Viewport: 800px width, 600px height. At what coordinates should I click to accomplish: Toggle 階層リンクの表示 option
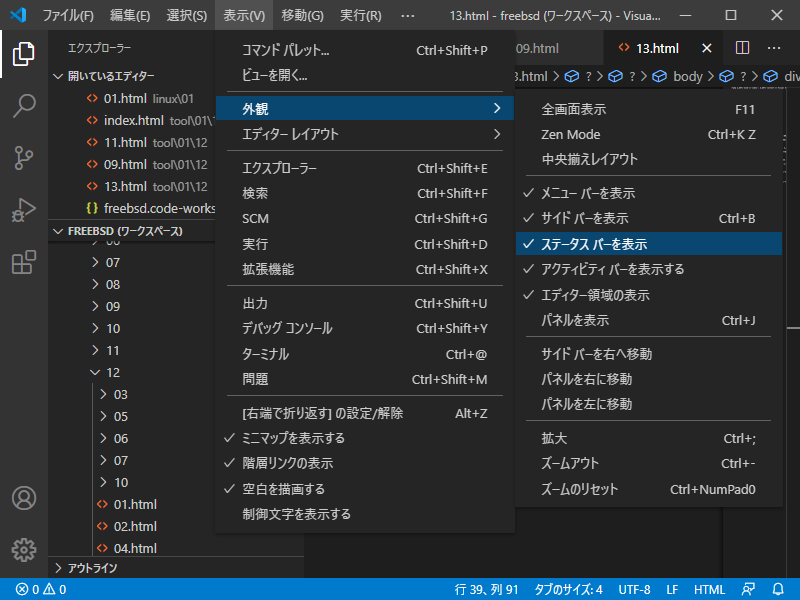[364, 463]
